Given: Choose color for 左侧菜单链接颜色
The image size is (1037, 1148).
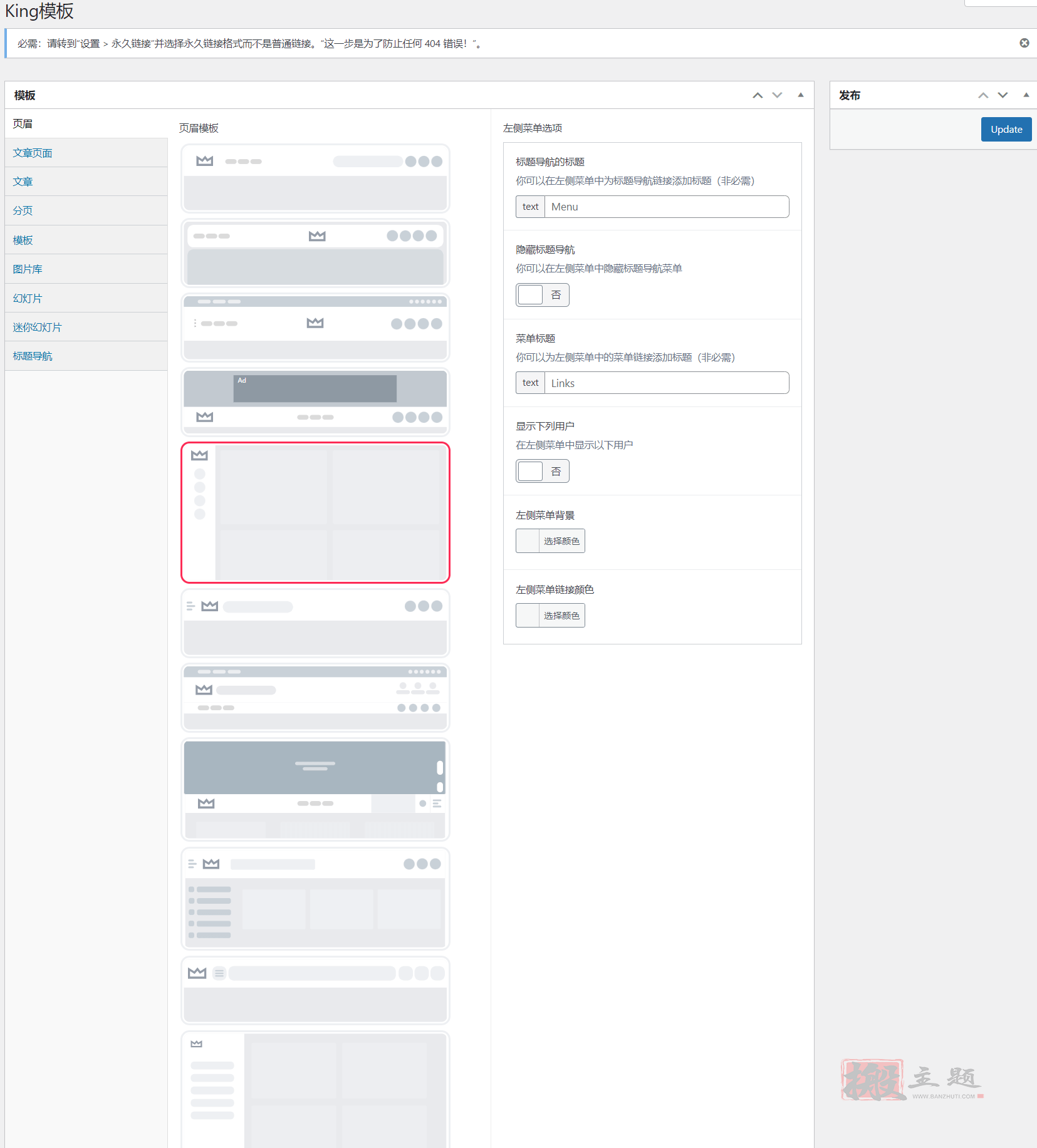Looking at the screenshot, I should (x=550, y=616).
